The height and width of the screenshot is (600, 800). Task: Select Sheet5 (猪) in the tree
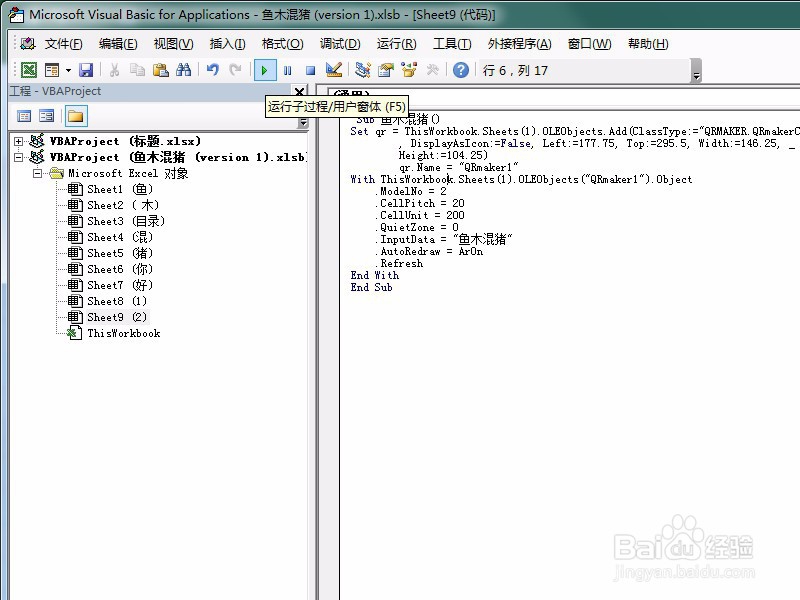(120, 253)
